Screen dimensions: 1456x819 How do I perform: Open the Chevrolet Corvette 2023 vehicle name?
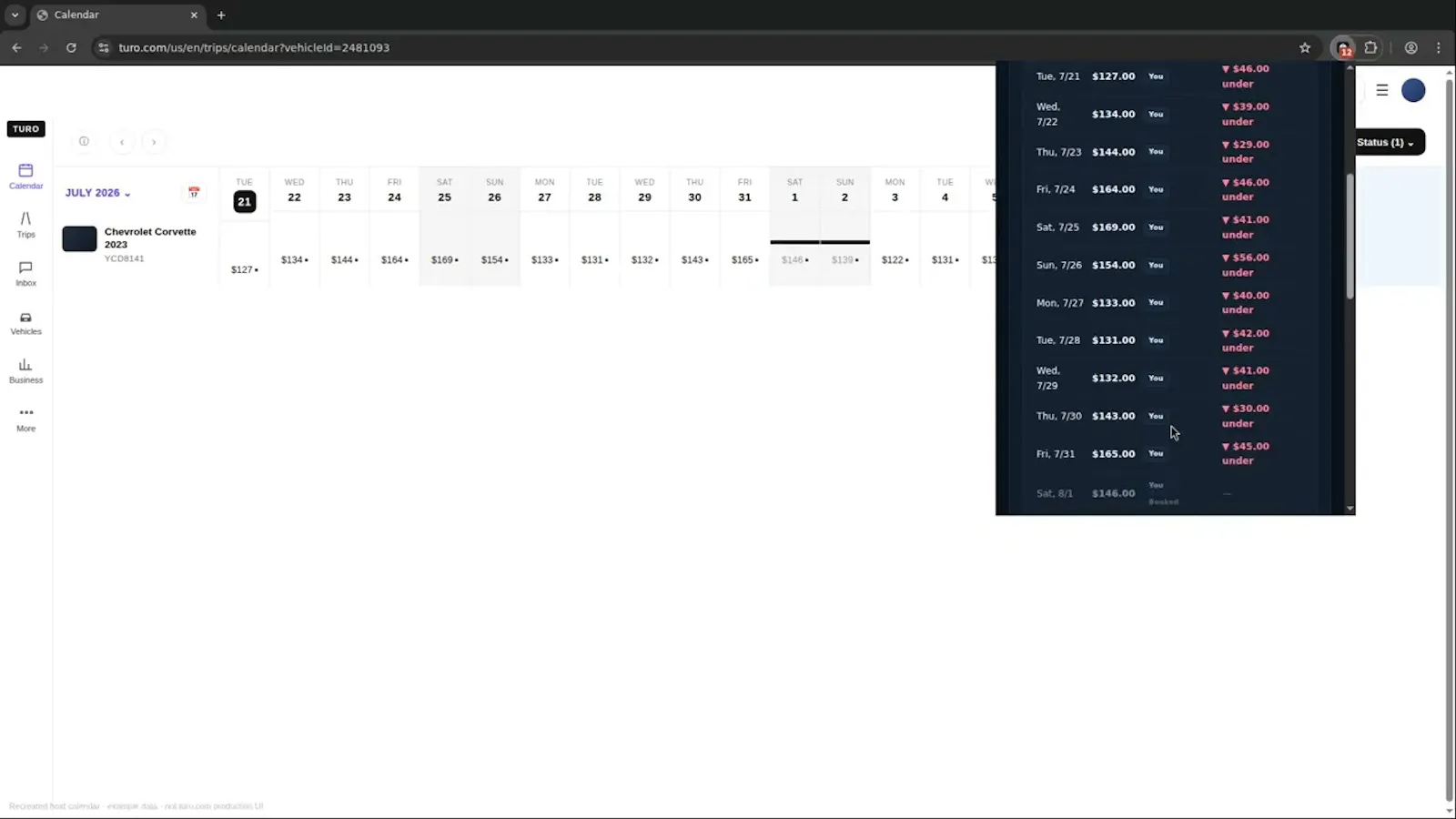point(150,238)
